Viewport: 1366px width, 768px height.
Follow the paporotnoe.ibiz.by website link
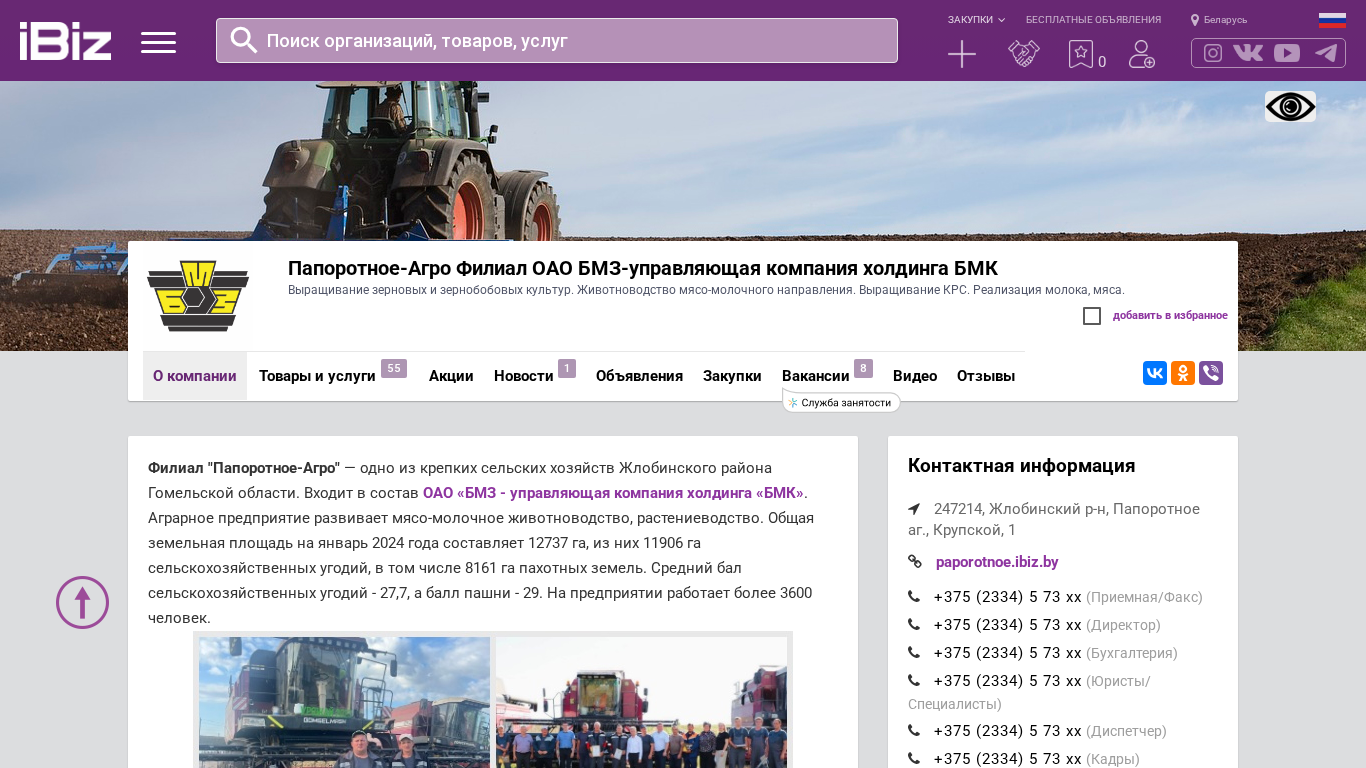[x=997, y=562]
